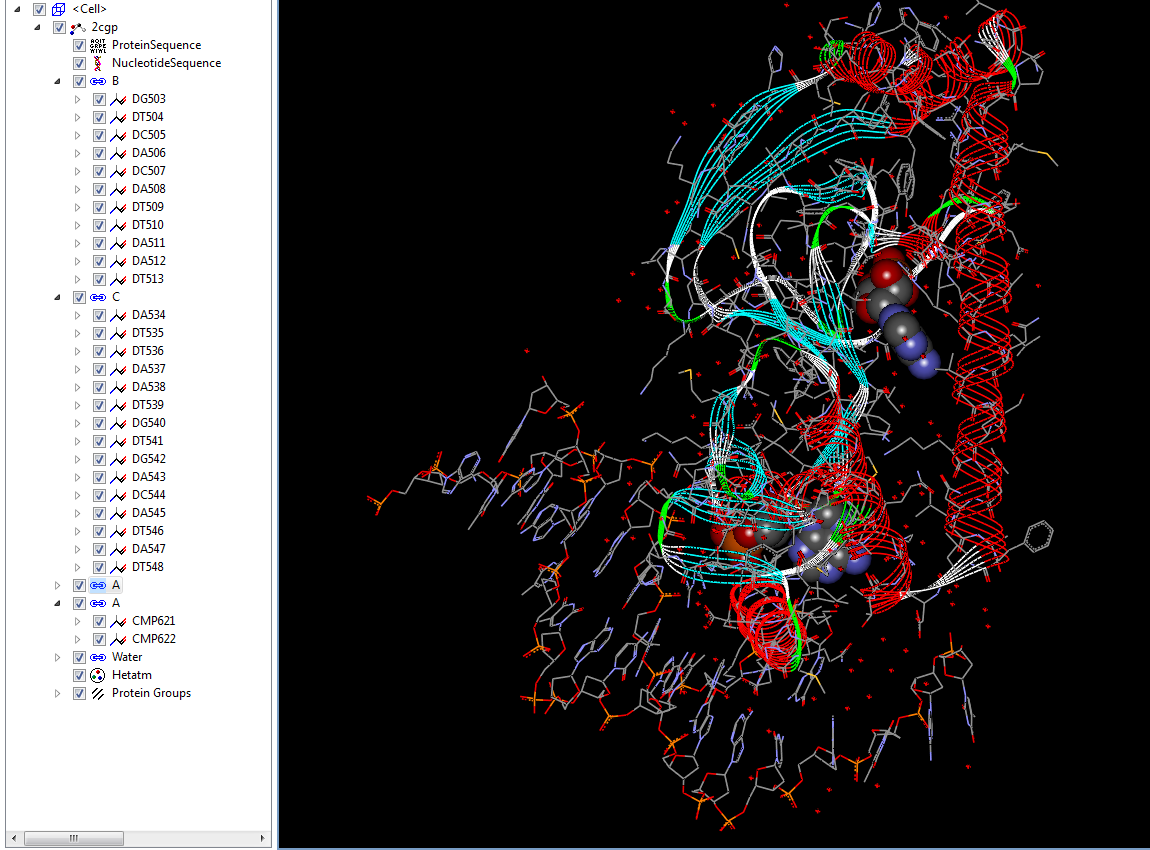Select the DT509 tree row label
This screenshot has height=850, width=1150.
click(148, 207)
